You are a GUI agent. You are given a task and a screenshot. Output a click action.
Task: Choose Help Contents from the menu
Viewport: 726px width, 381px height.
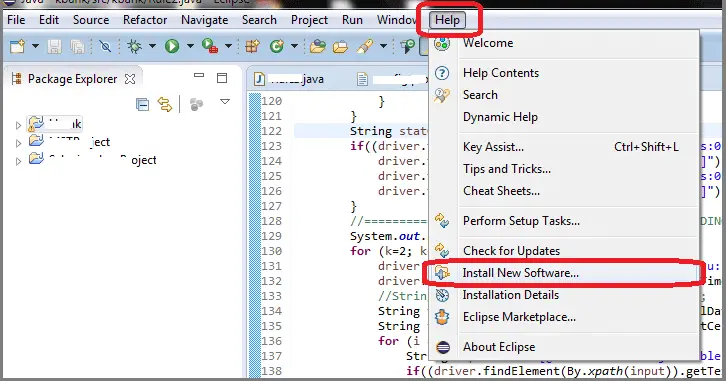pyautogui.click(x=564, y=73)
